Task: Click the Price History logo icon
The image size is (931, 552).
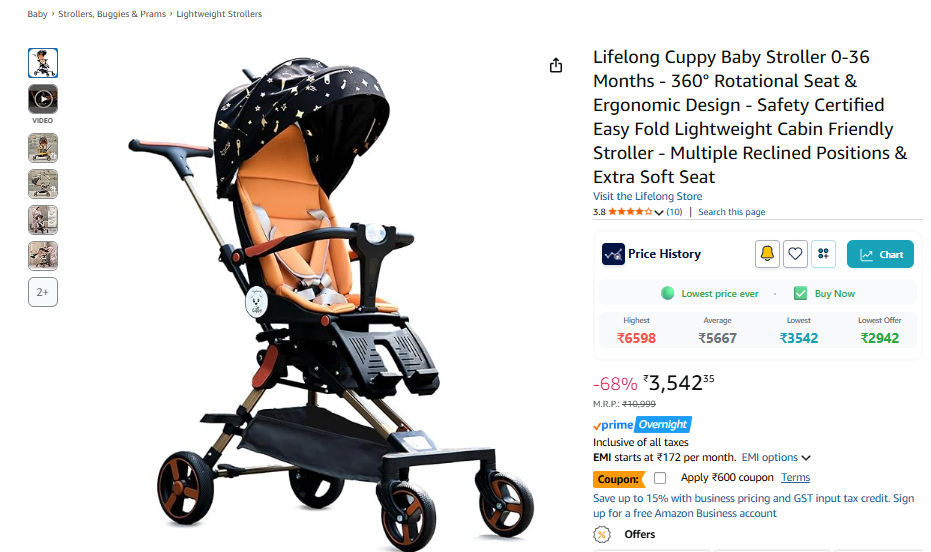Action: click(x=613, y=254)
